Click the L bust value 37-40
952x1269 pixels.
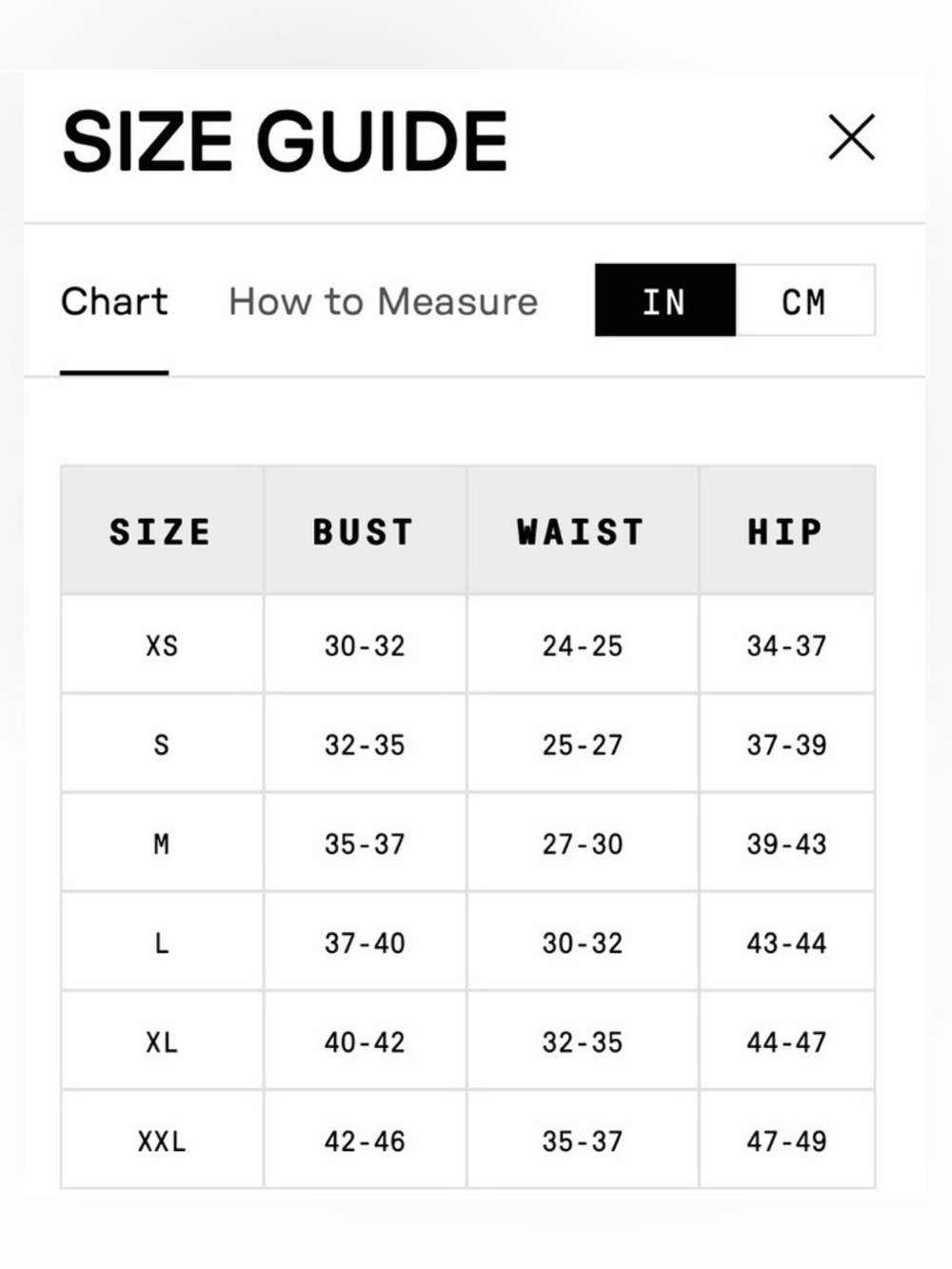[365, 942]
